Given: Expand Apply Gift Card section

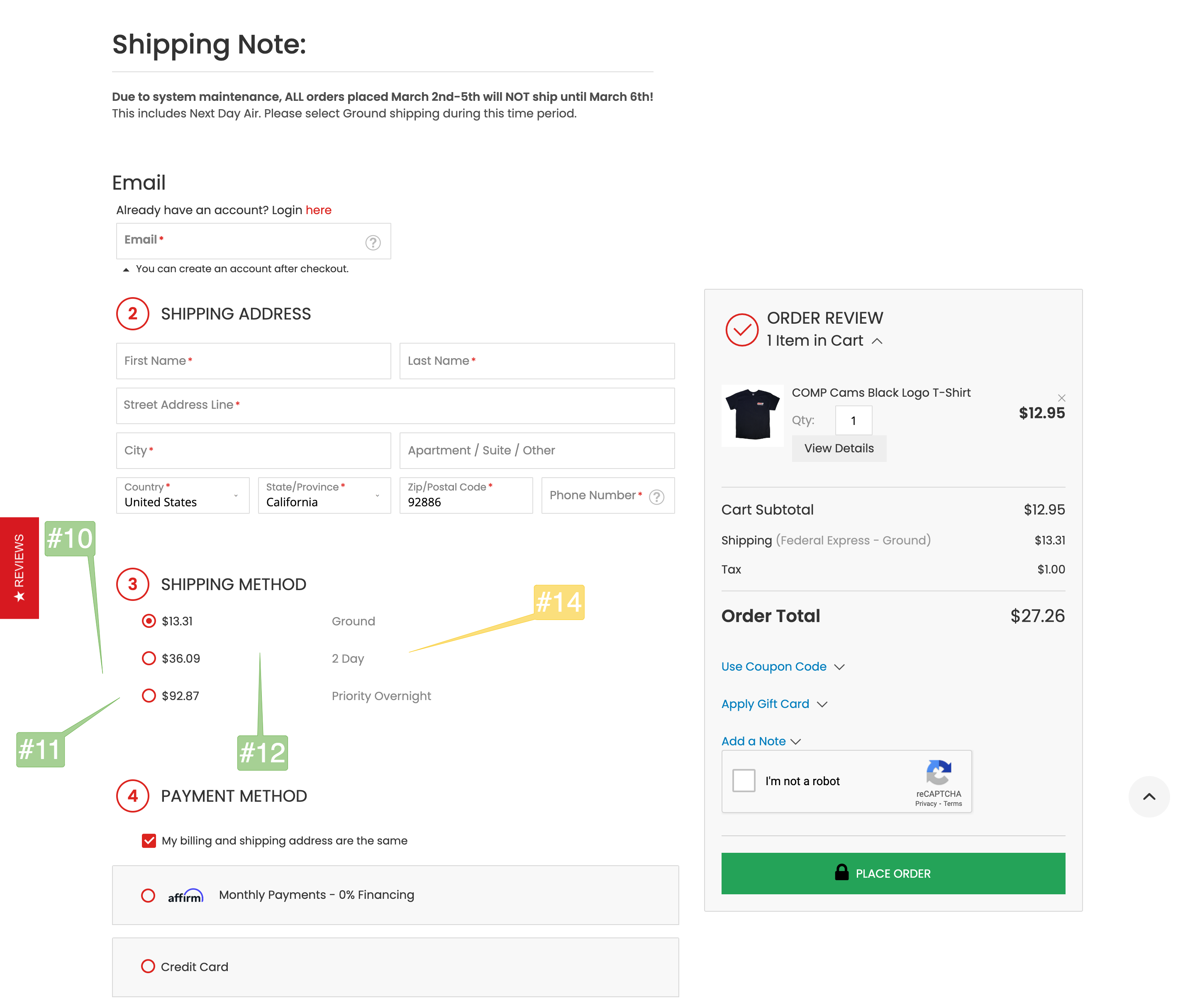Looking at the screenshot, I should [x=774, y=703].
